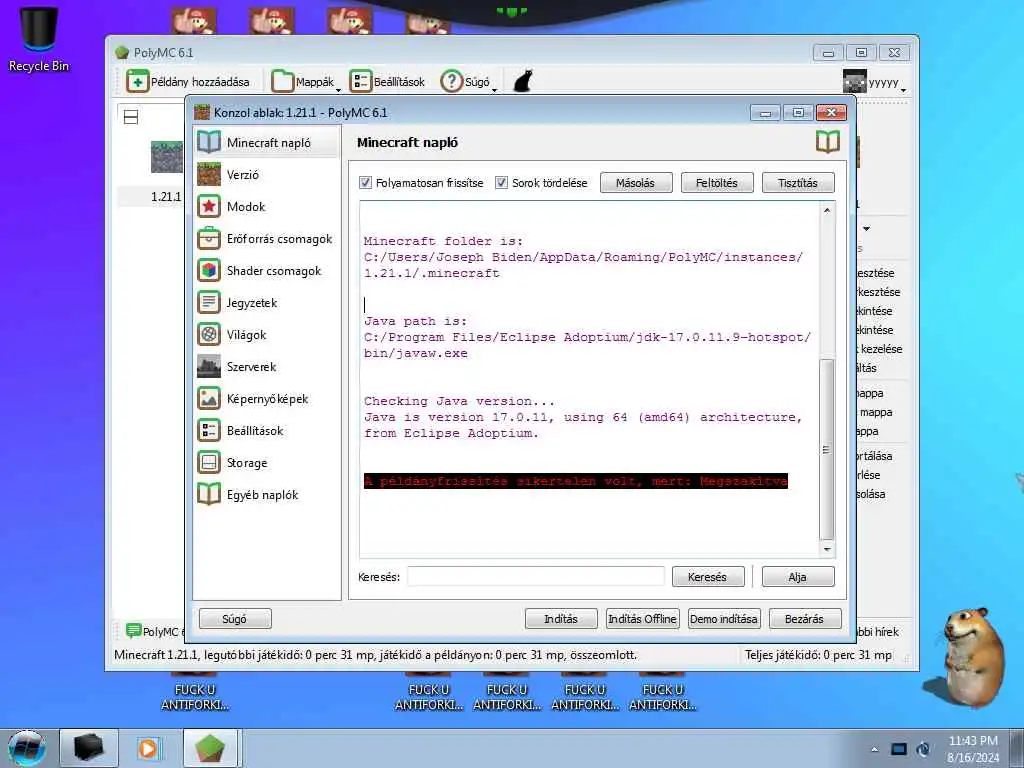Click Példány hozzáadása in PolyMC toolbar
This screenshot has height=768, width=1024.
point(188,82)
